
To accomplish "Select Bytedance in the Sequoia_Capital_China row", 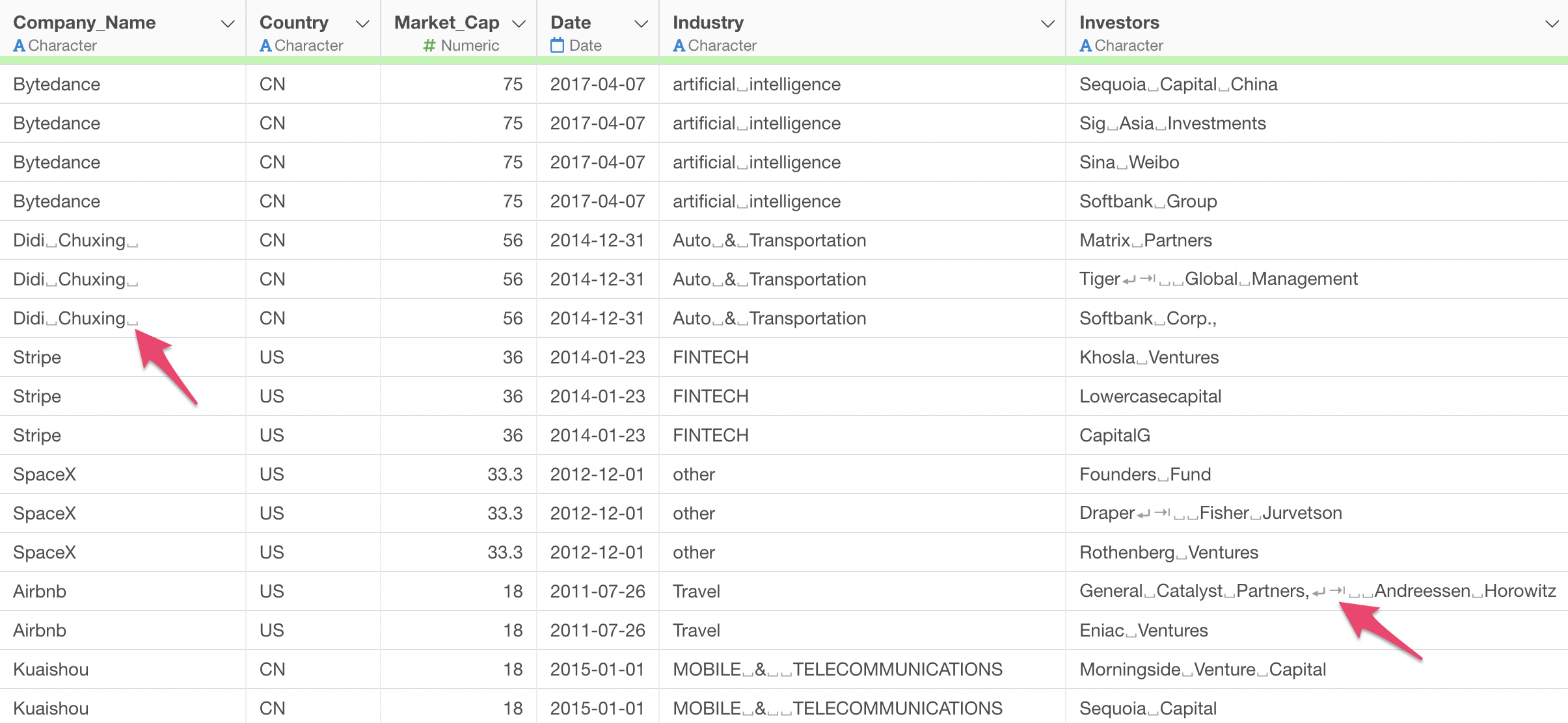I will point(123,85).
